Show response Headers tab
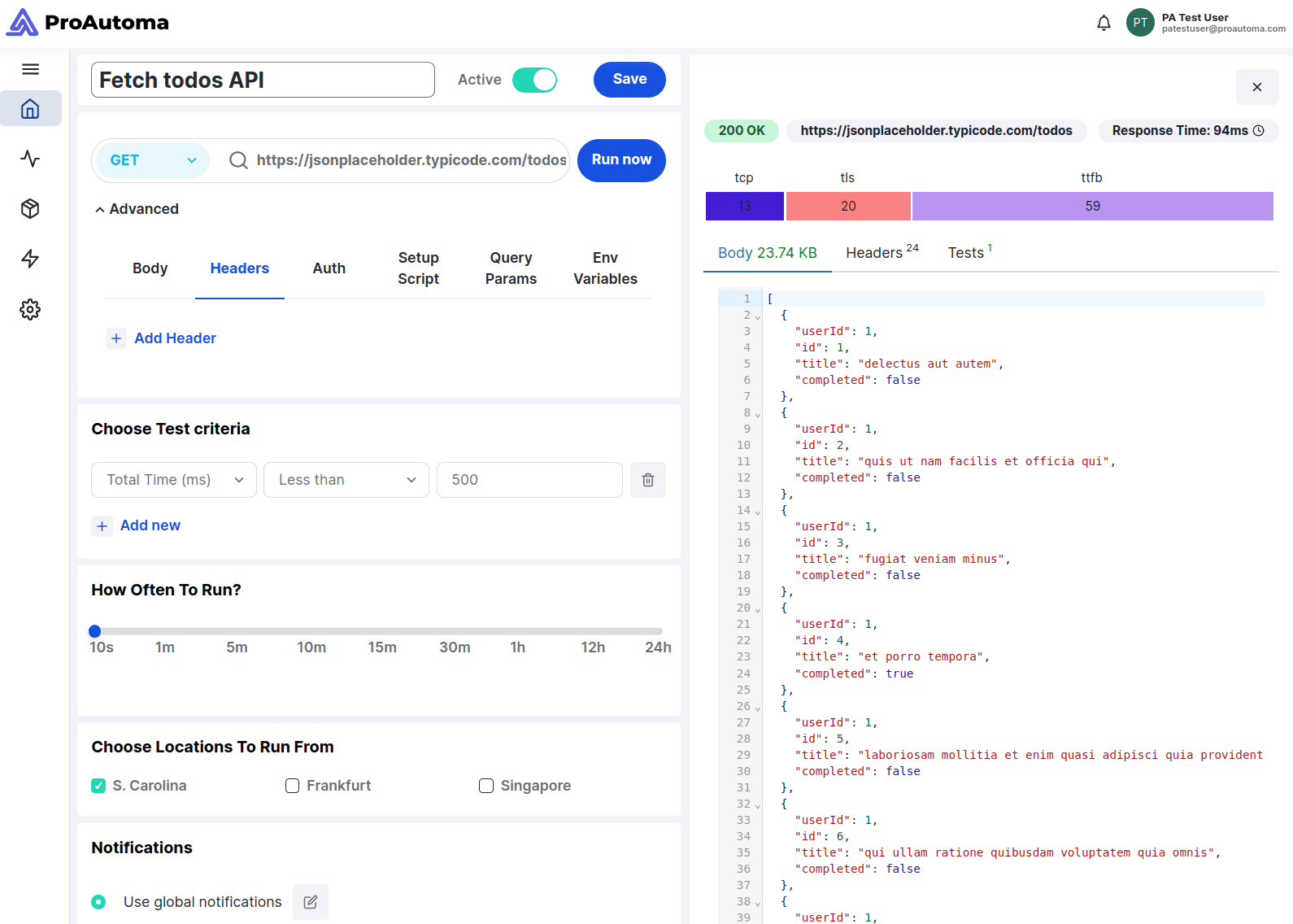1293x924 pixels. [x=882, y=253]
